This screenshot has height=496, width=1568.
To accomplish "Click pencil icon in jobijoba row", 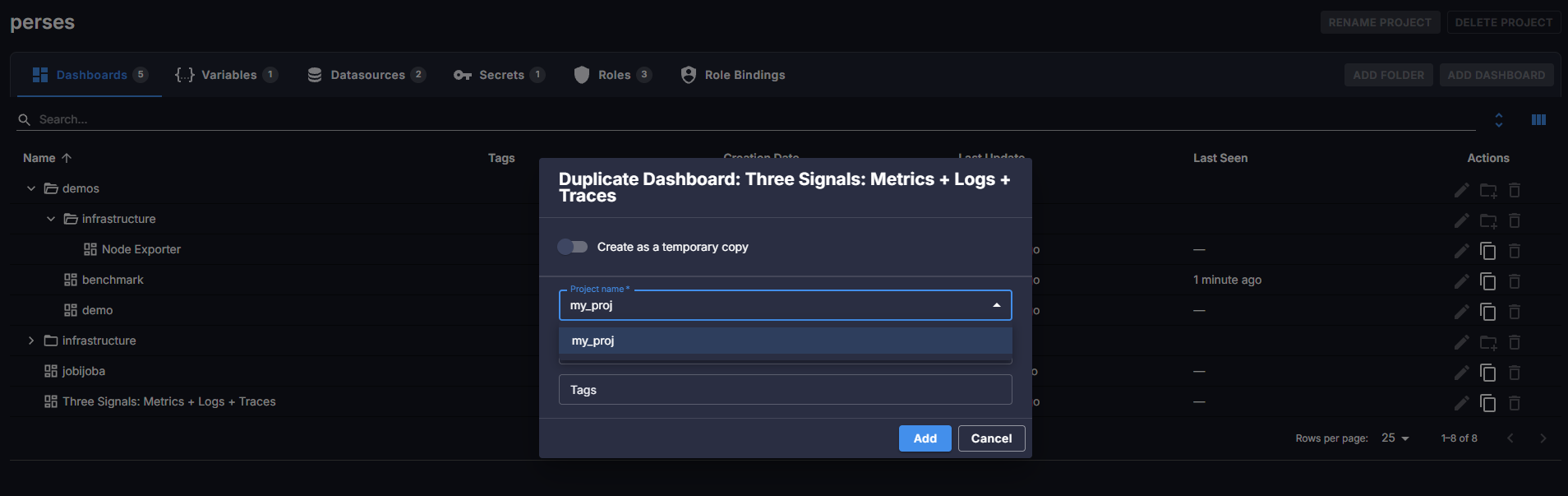I will pyautogui.click(x=1461, y=373).
